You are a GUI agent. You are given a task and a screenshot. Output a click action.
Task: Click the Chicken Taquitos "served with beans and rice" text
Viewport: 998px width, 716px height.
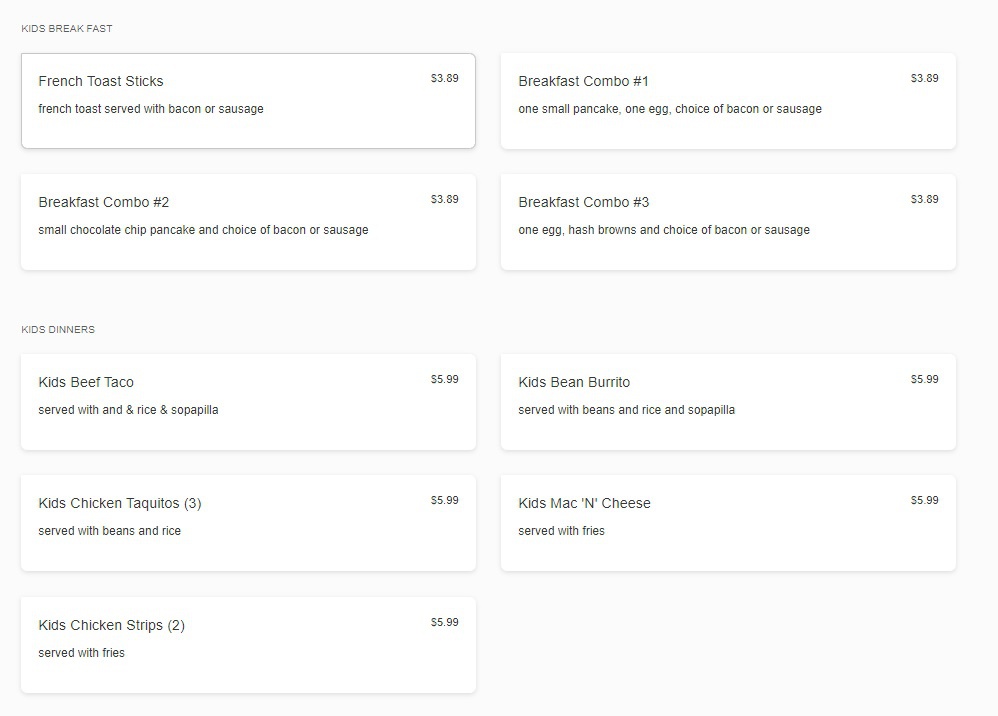tap(110, 531)
